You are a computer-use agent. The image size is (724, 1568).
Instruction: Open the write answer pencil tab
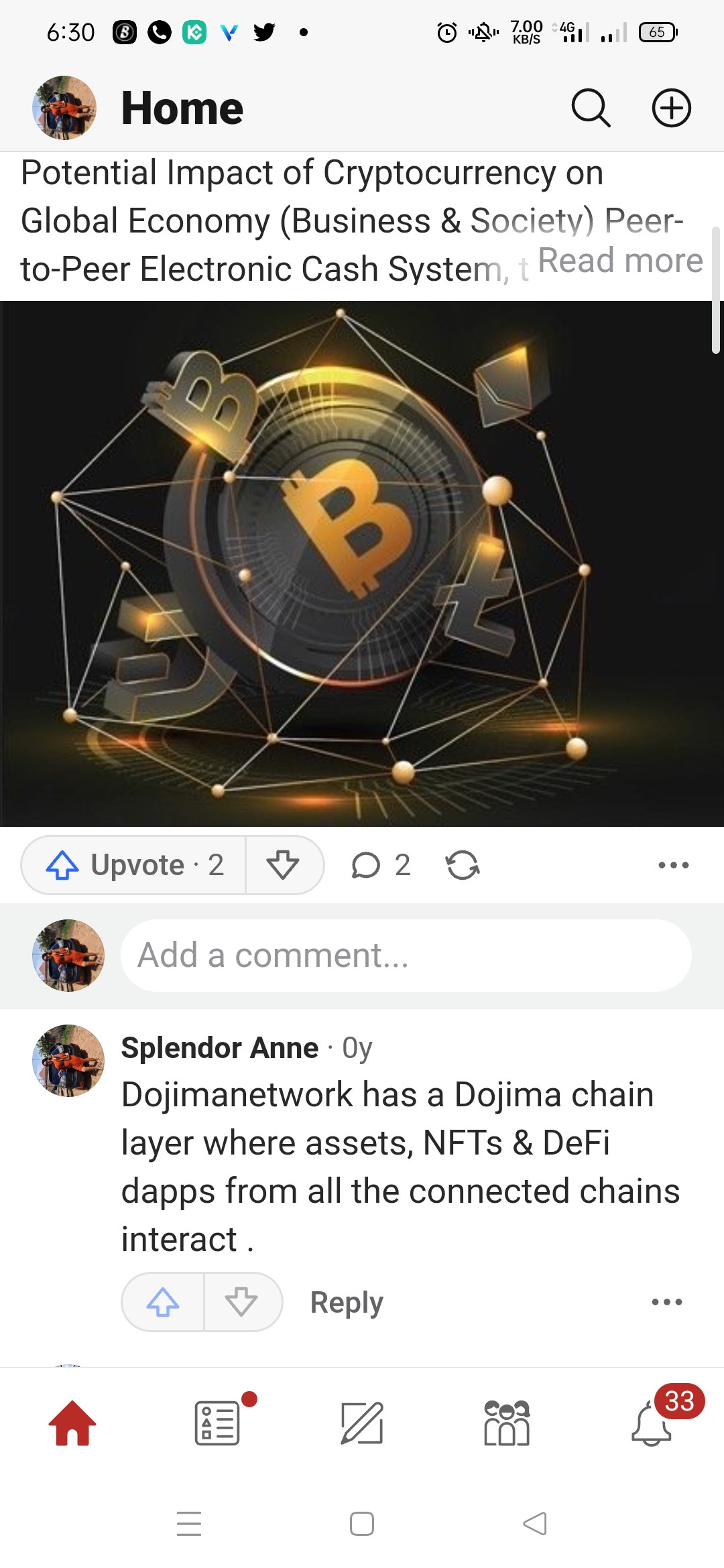click(362, 1423)
